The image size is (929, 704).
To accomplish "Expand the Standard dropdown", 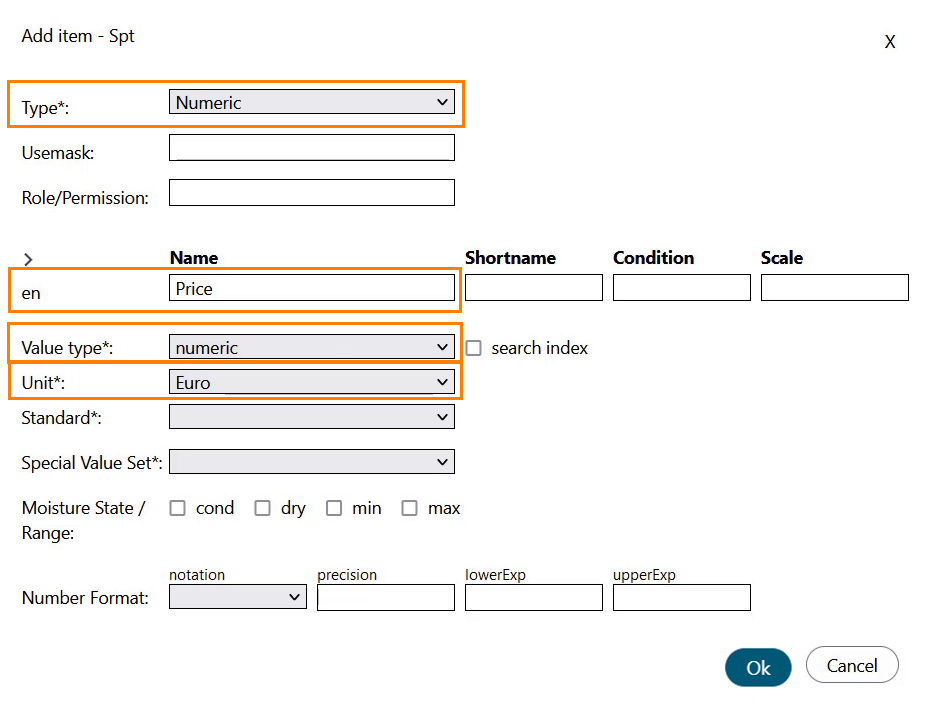I will (x=311, y=417).
